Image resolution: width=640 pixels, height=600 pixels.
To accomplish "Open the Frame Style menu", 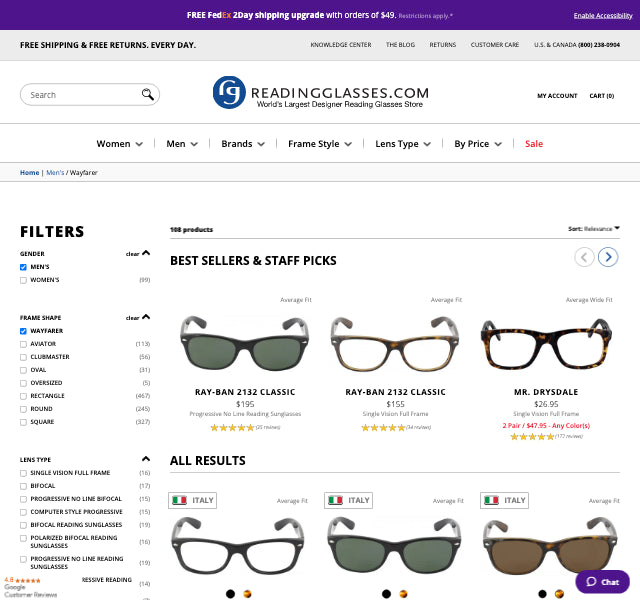I will (319, 144).
